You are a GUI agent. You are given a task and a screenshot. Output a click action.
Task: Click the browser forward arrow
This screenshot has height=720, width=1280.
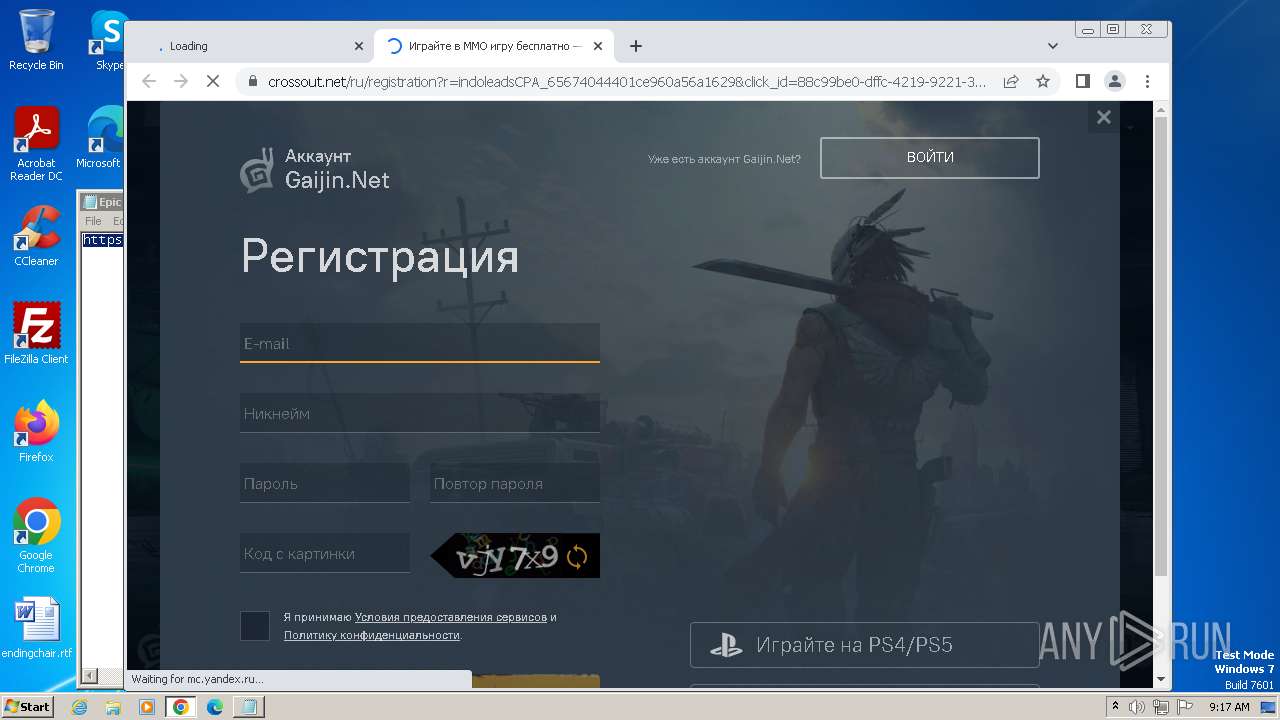tap(181, 81)
